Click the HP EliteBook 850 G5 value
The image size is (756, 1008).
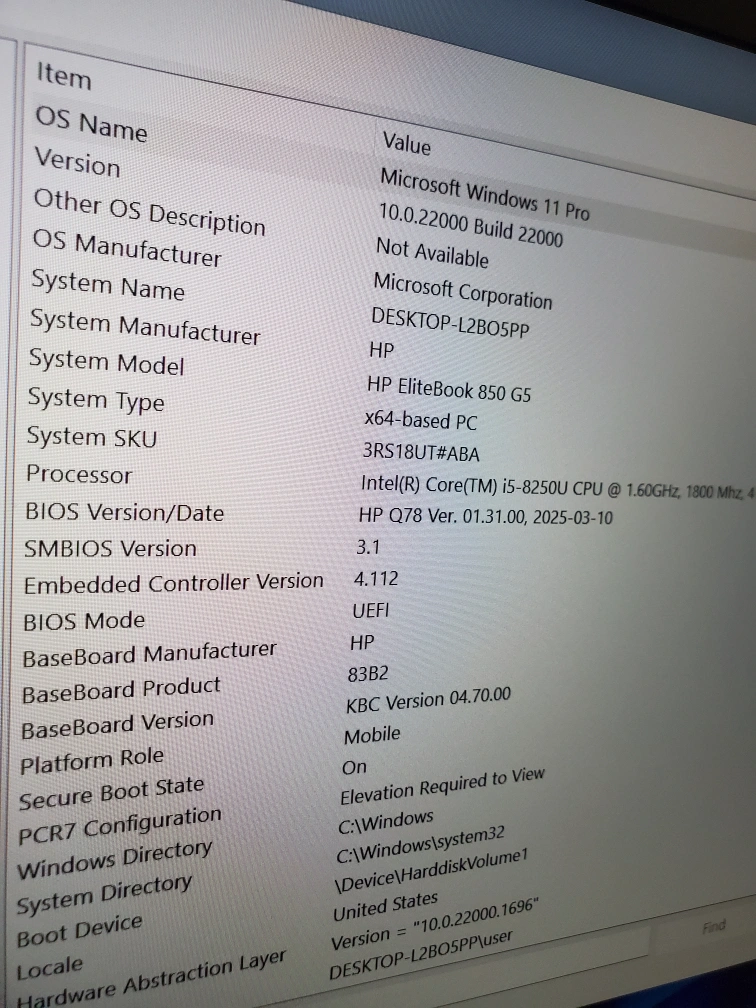(x=449, y=388)
